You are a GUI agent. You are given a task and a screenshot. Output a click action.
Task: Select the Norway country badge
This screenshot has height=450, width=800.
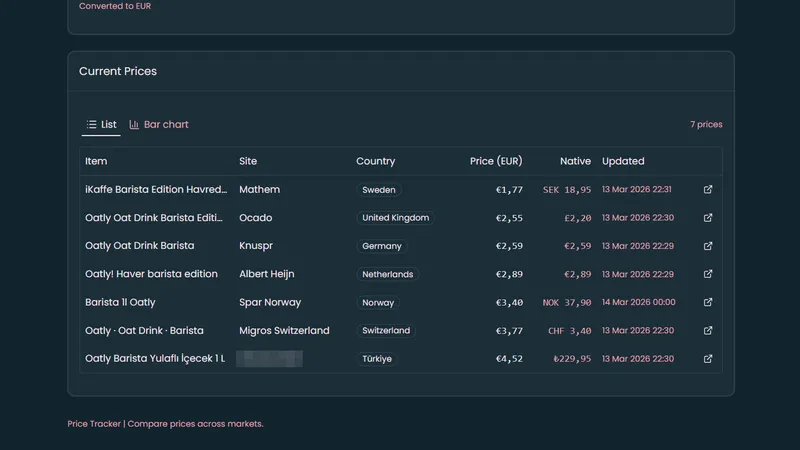pyautogui.click(x=378, y=303)
